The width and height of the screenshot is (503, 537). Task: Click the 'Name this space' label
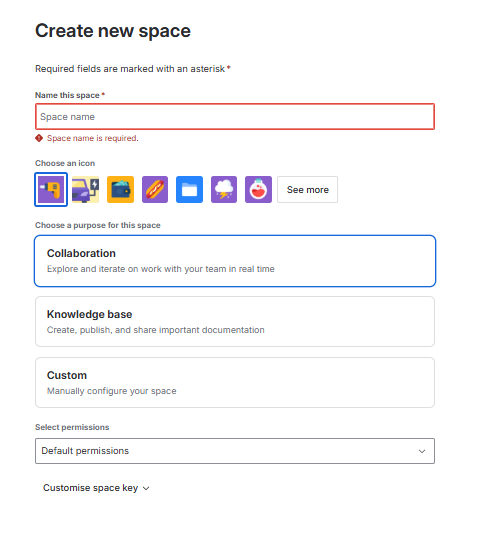67,95
